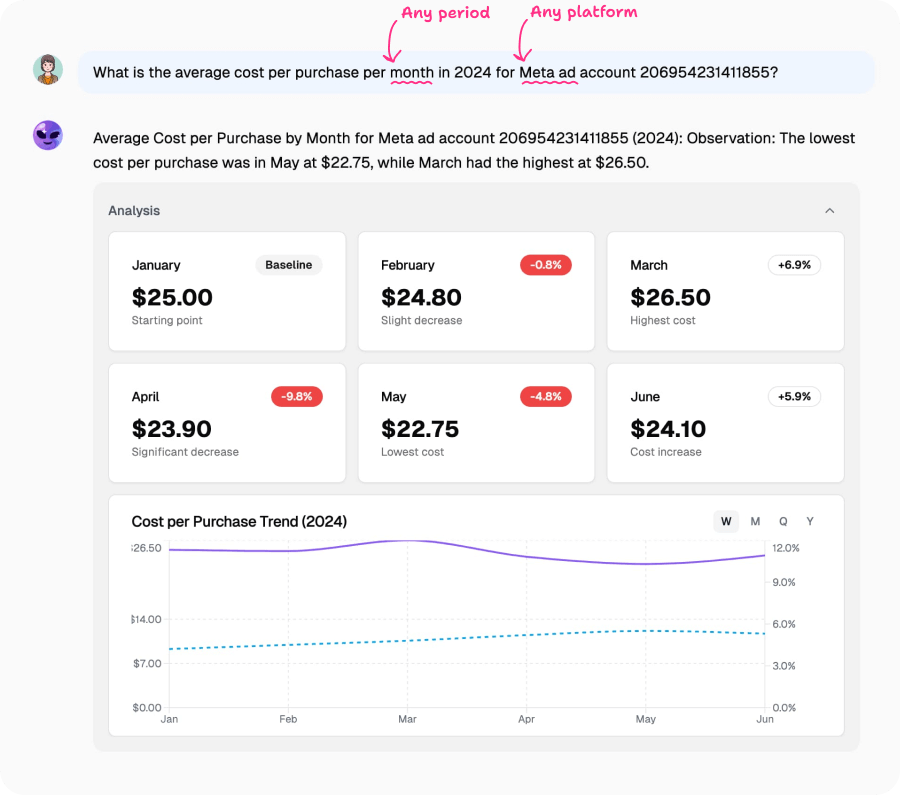Click the -4.8% badge on May card

tap(545, 396)
